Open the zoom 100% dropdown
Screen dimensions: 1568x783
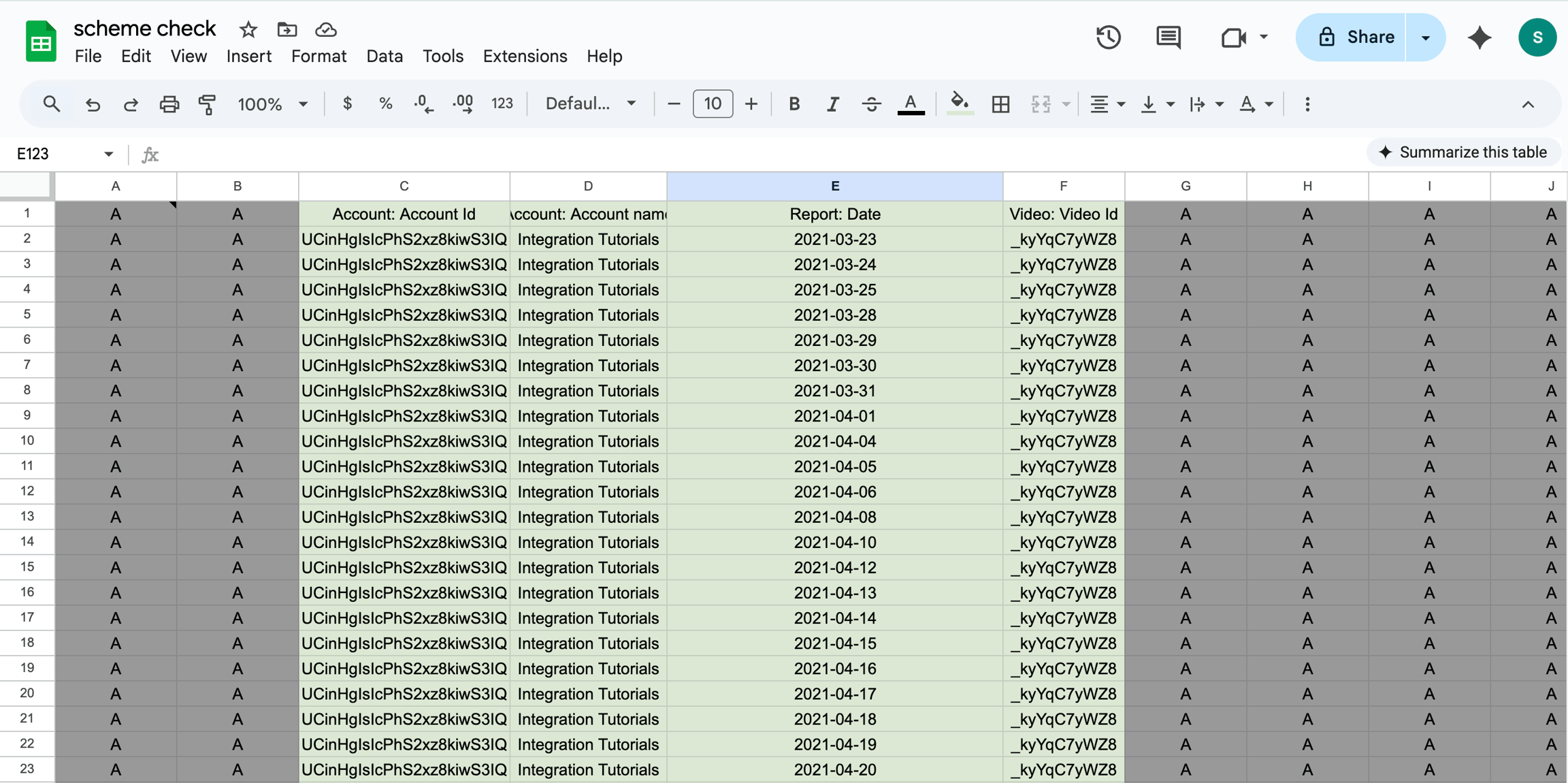click(272, 104)
